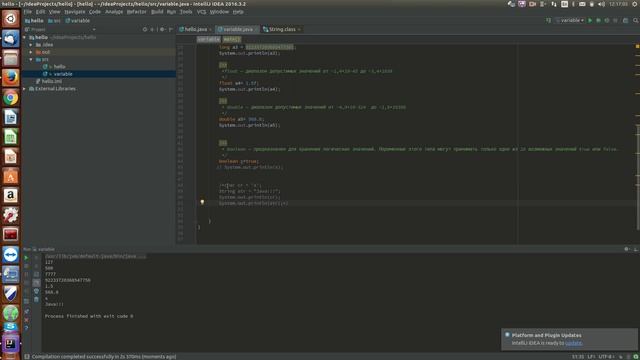Open system volume indicator
The image size is (640, 360).
601,4
